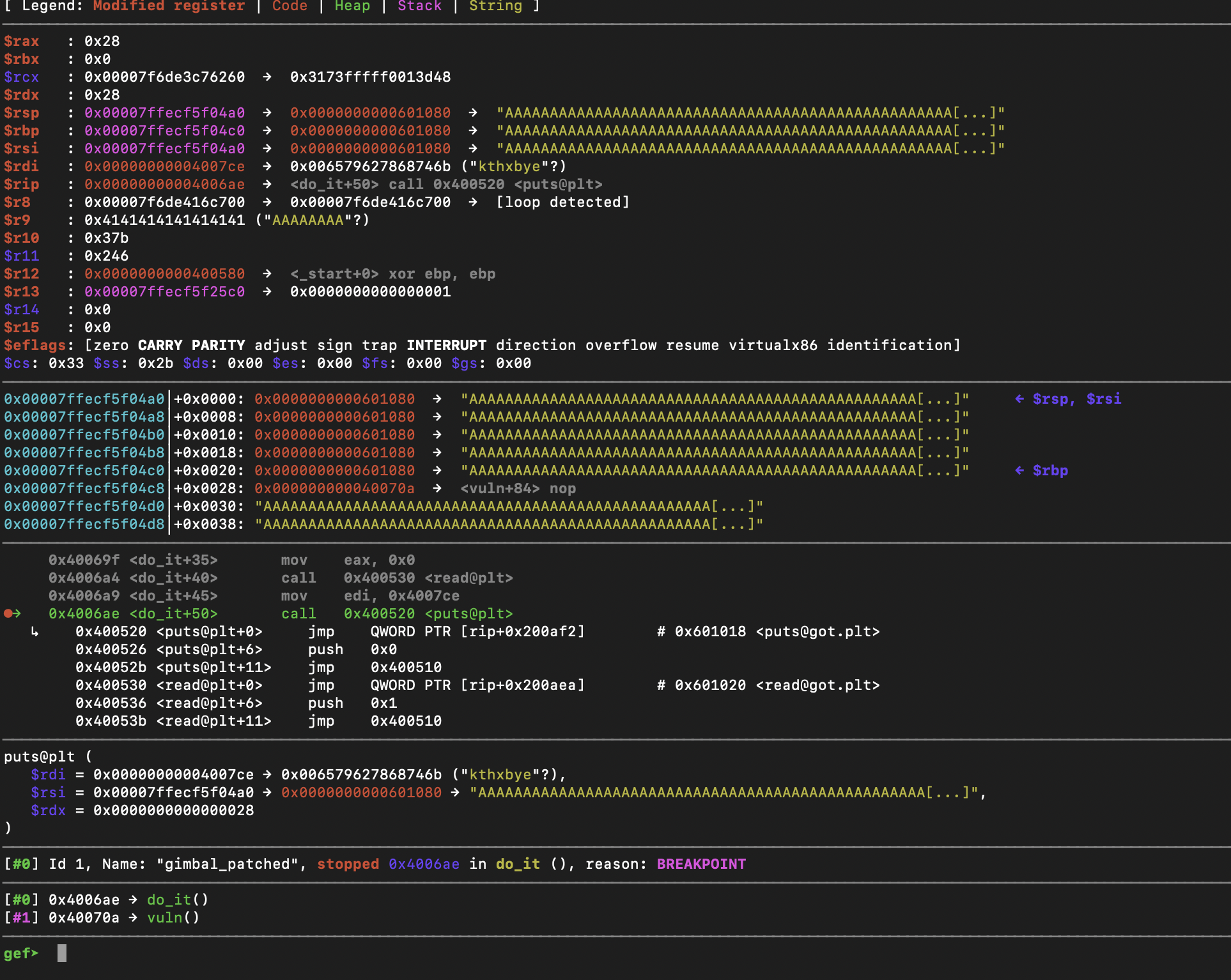Click return address 0x000000000040070a on stack
Viewport: 1231px width, 980px height.
point(334,488)
